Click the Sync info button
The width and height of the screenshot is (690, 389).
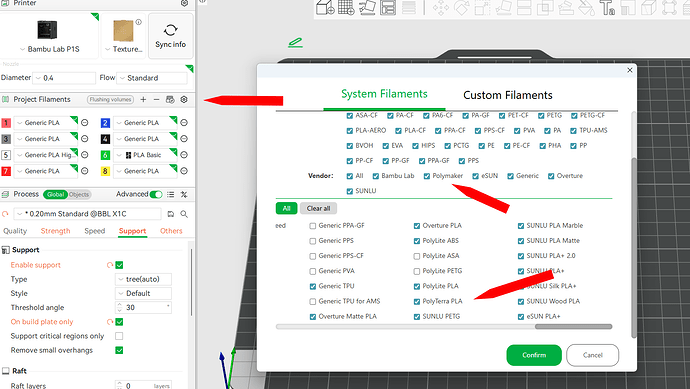170,36
